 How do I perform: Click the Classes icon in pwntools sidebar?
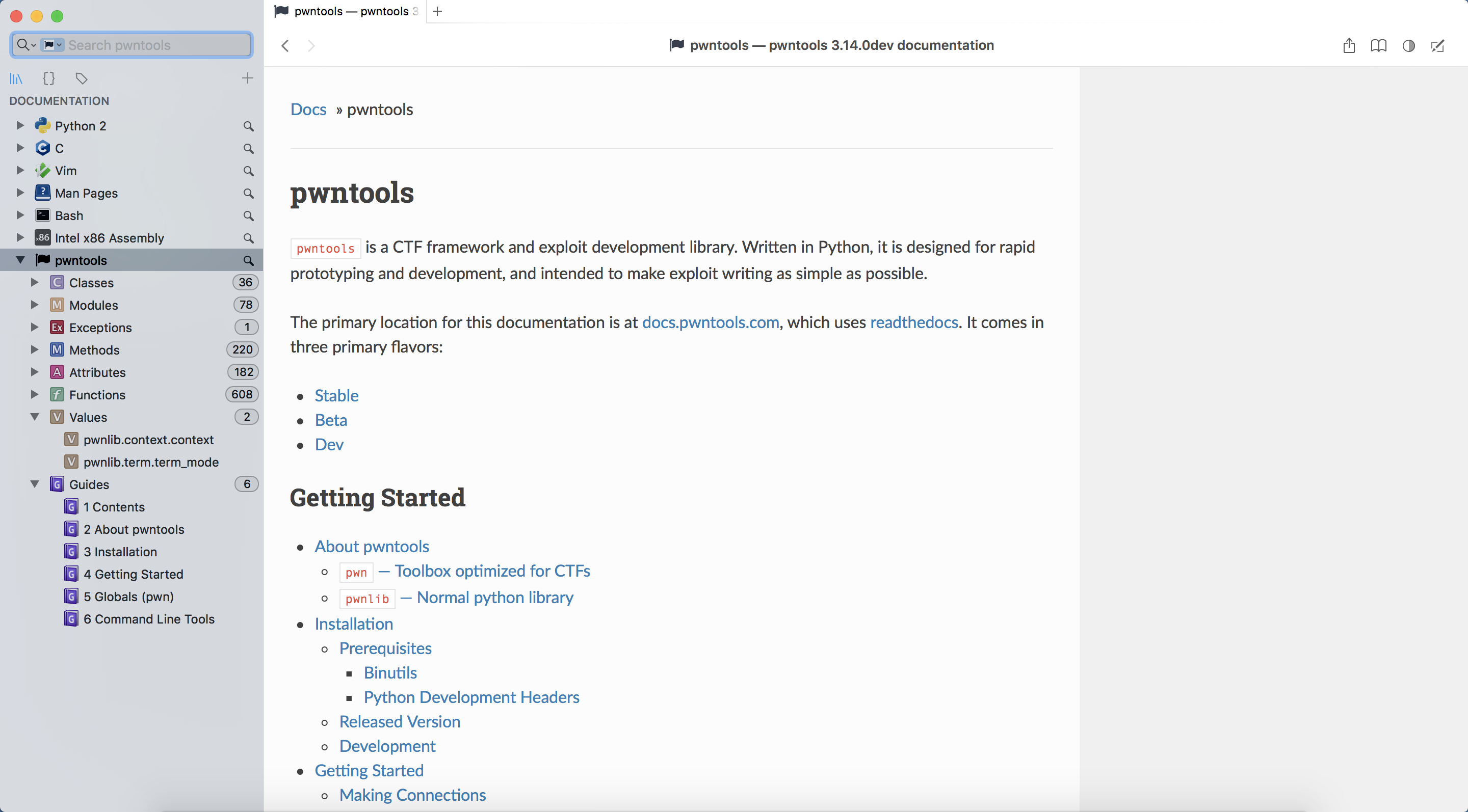56,282
